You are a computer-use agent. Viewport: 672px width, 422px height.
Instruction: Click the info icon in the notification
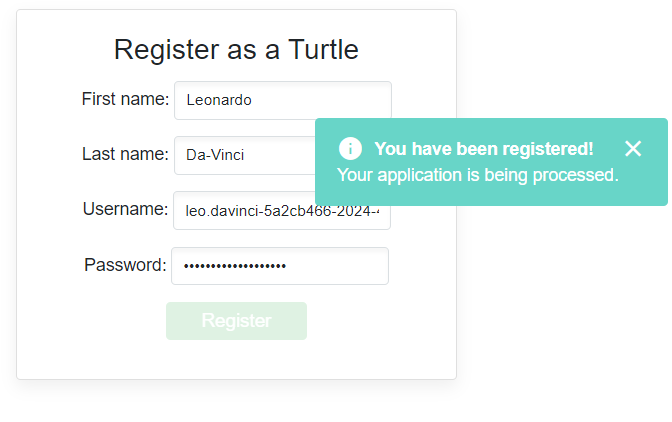click(350, 149)
